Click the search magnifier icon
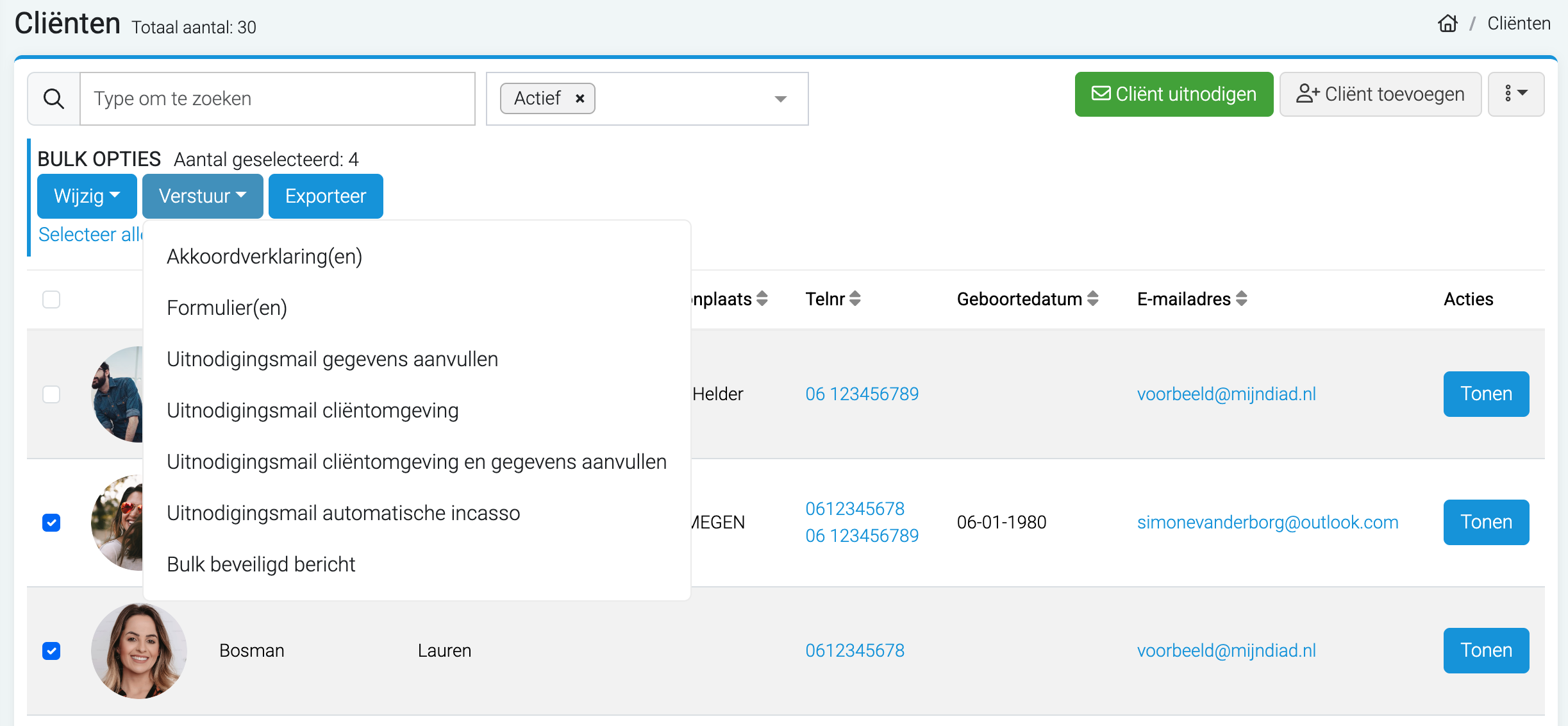The width and height of the screenshot is (1568, 726). tap(54, 99)
